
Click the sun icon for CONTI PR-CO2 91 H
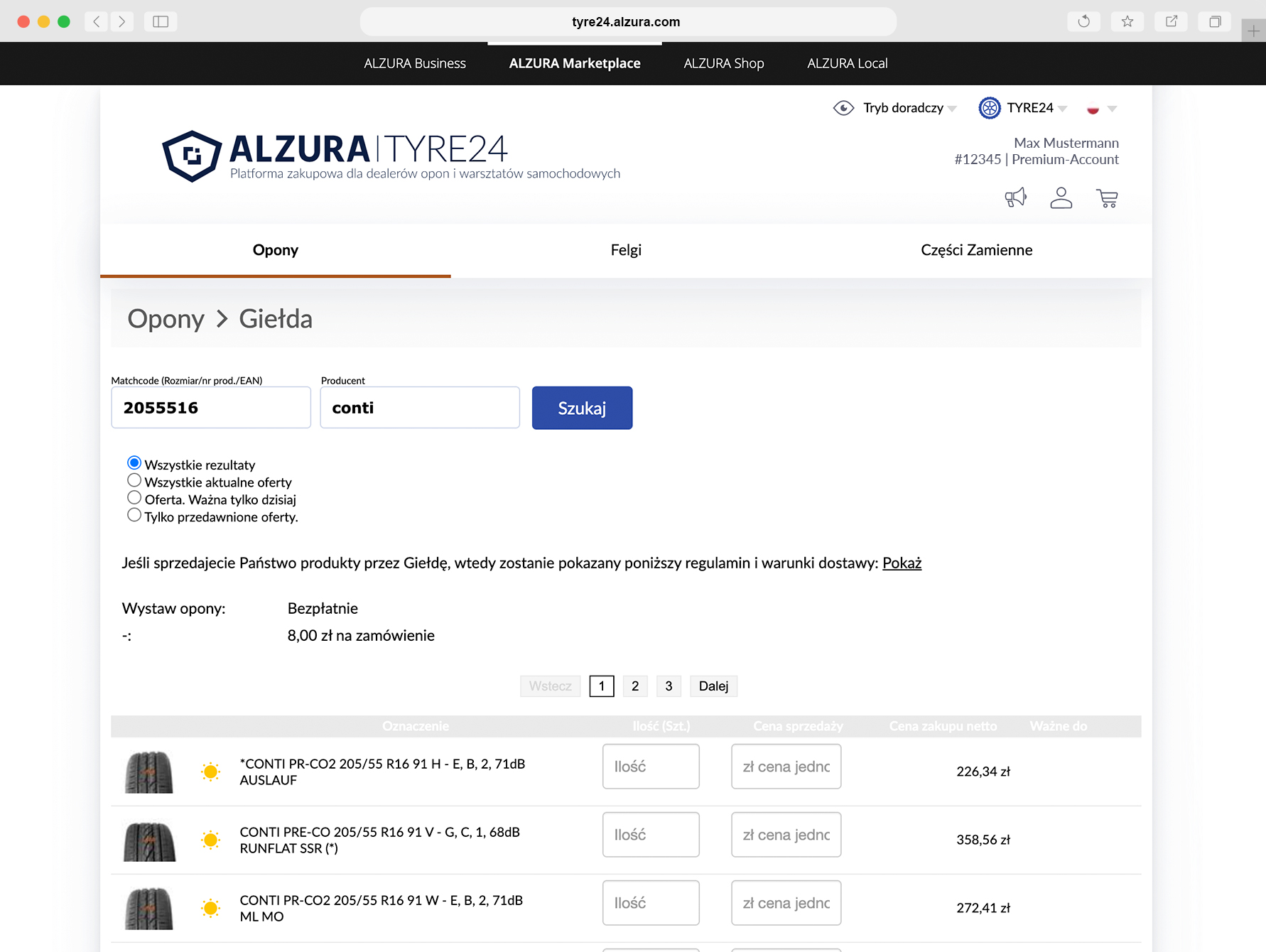(x=210, y=772)
